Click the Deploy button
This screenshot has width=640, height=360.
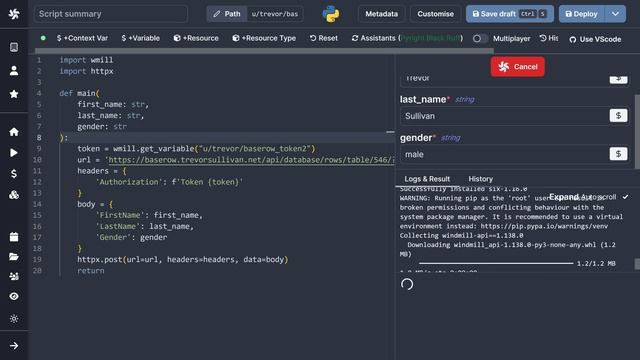point(582,14)
